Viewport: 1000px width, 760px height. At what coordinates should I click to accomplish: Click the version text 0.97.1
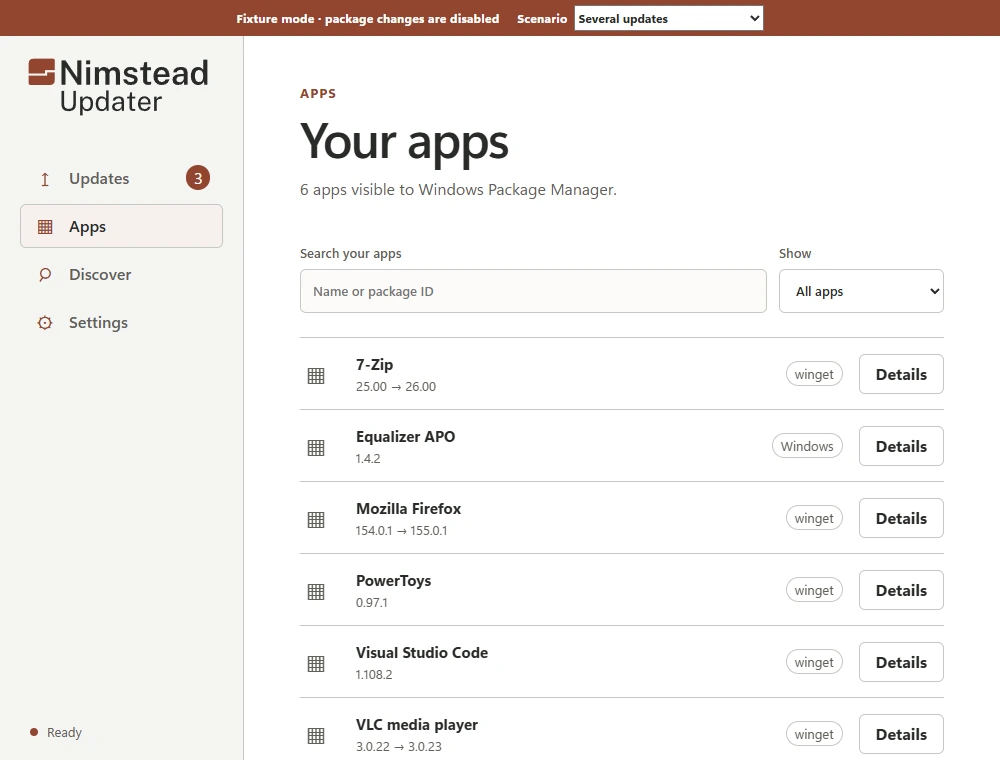(x=372, y=603)
